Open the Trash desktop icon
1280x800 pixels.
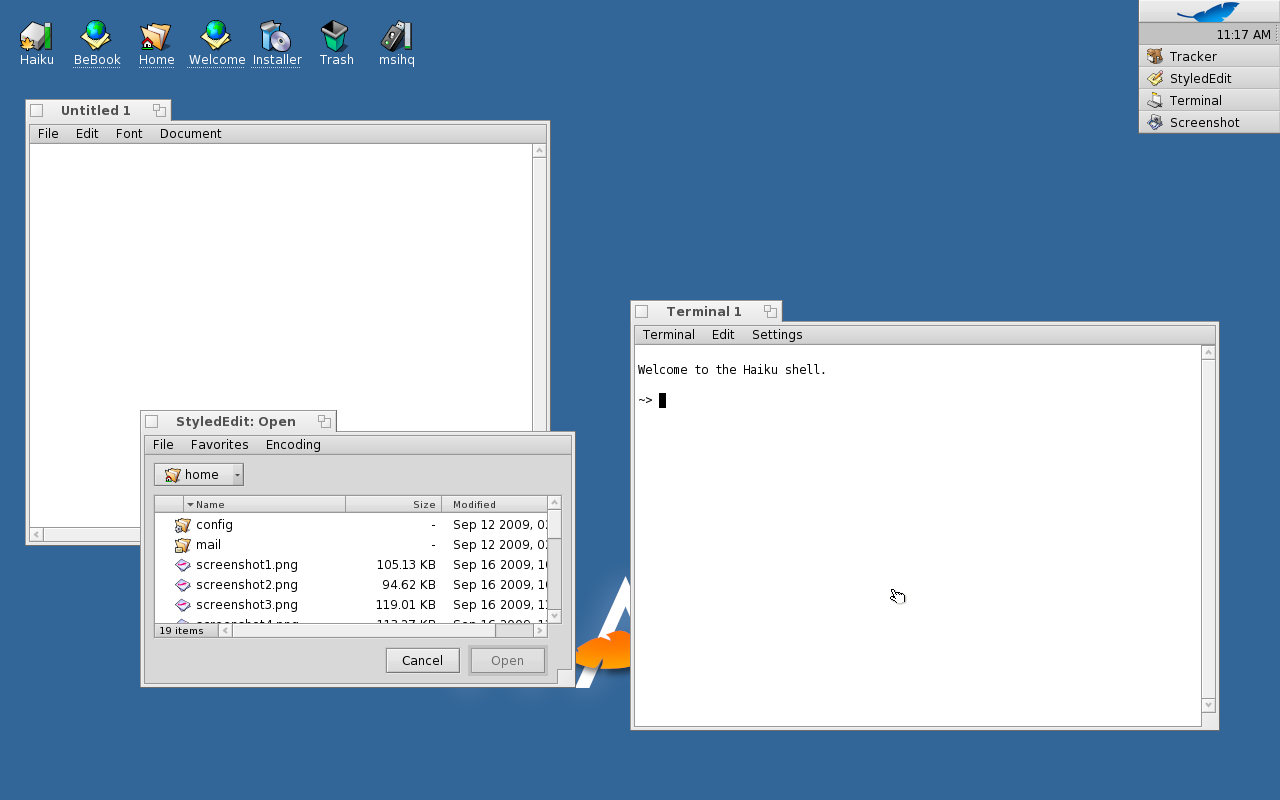pos(336,38)
